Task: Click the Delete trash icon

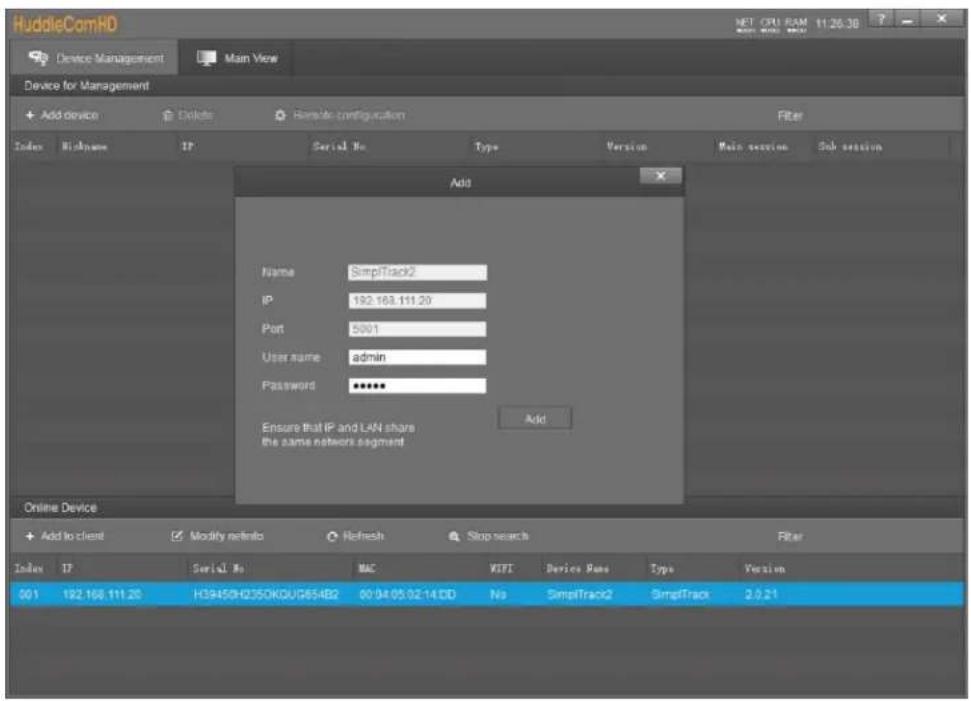Action: [167, 115]
